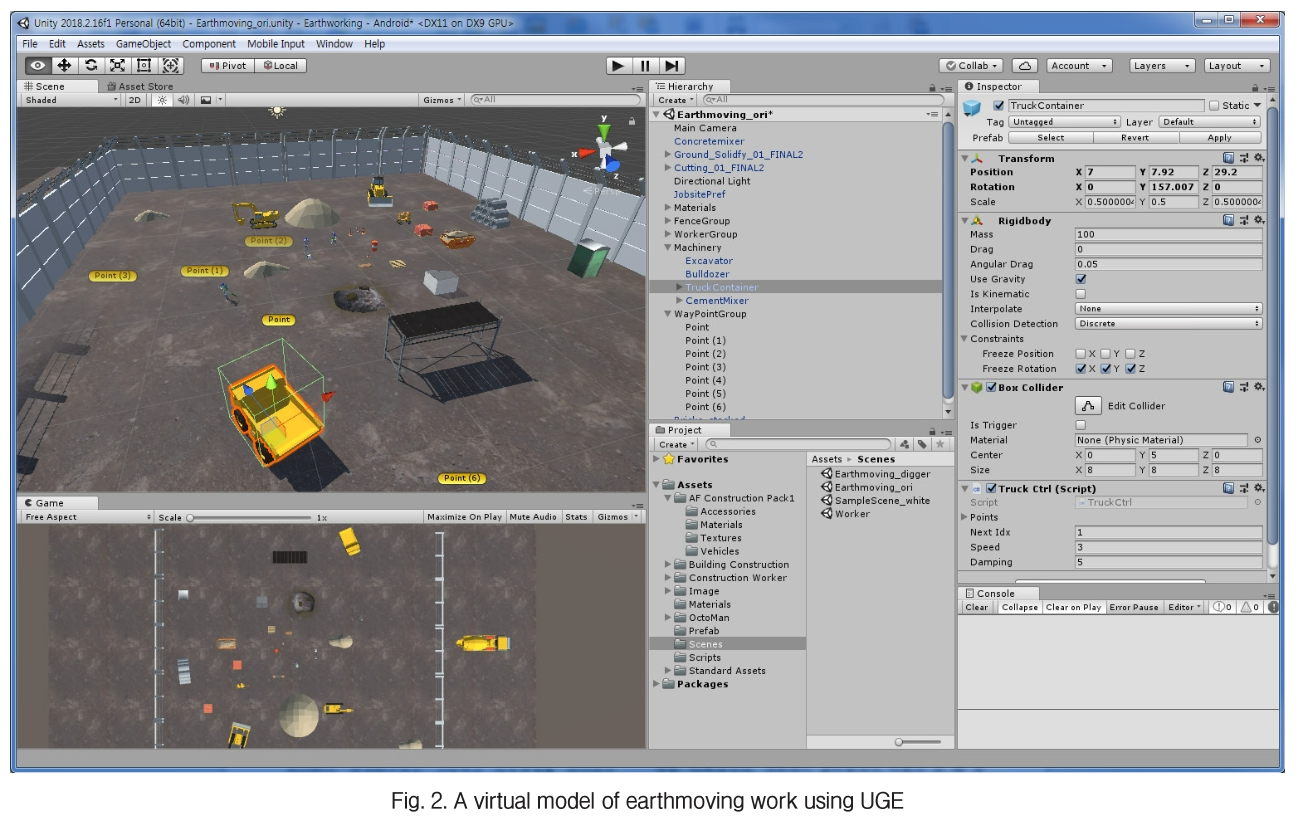Open Rigidbody component gear settings menu
Screen dimensions: 1304x818
coord(1259,220)
